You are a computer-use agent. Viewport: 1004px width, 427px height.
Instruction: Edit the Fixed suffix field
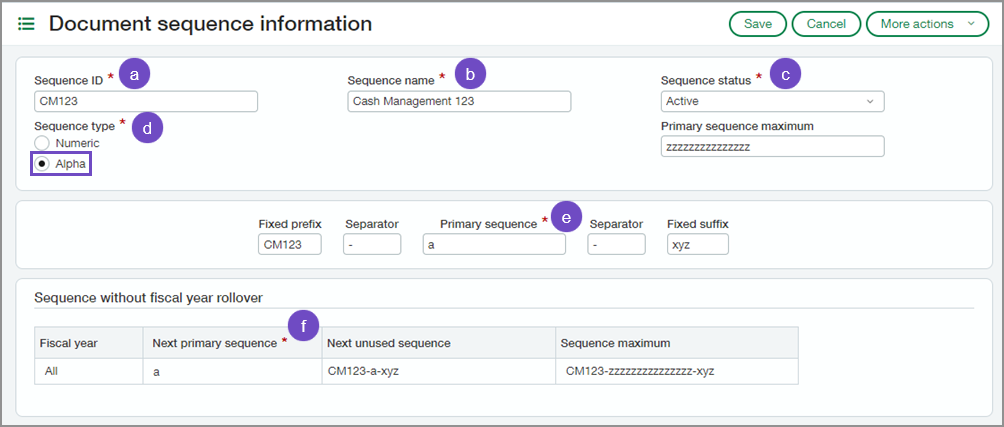697,244
